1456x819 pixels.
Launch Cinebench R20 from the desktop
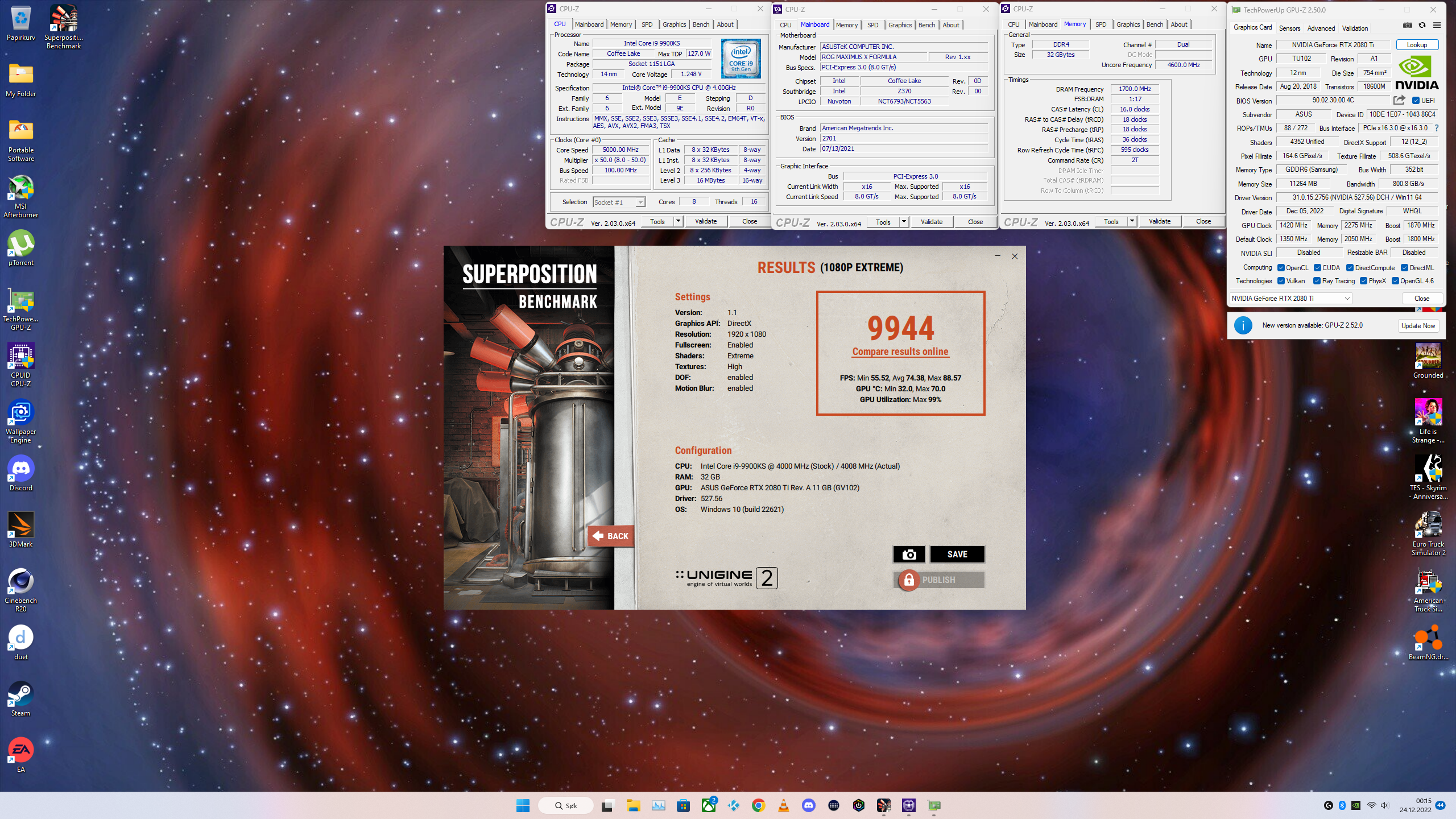click(x=21, y=590)
